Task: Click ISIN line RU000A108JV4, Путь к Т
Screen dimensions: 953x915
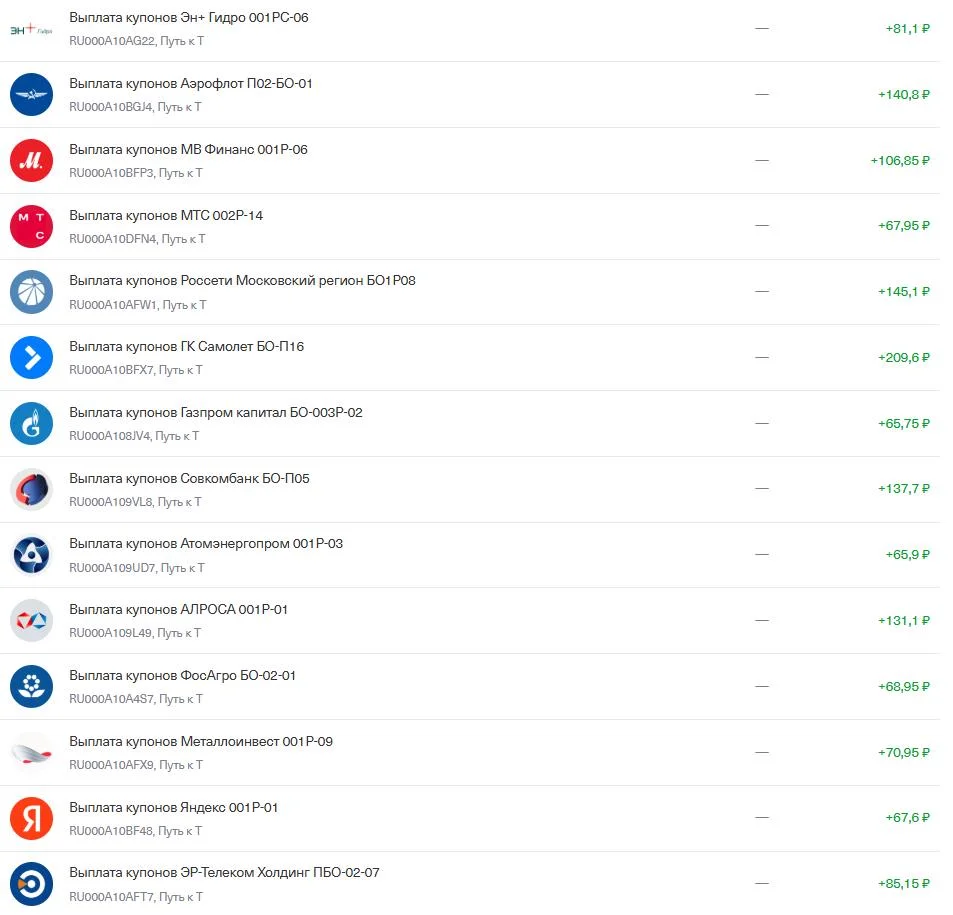Action: [x=134, y=436]
